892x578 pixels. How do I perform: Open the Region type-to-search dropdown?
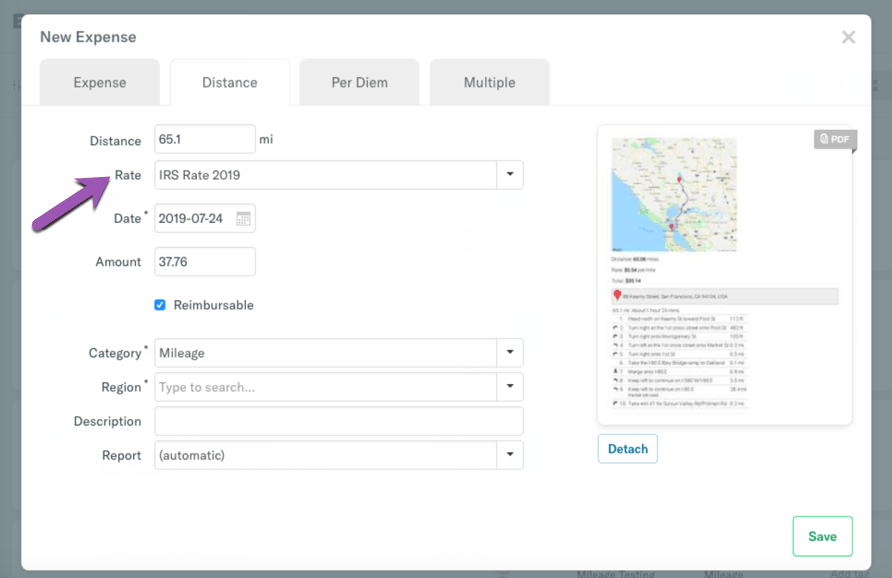click(509, 386)
